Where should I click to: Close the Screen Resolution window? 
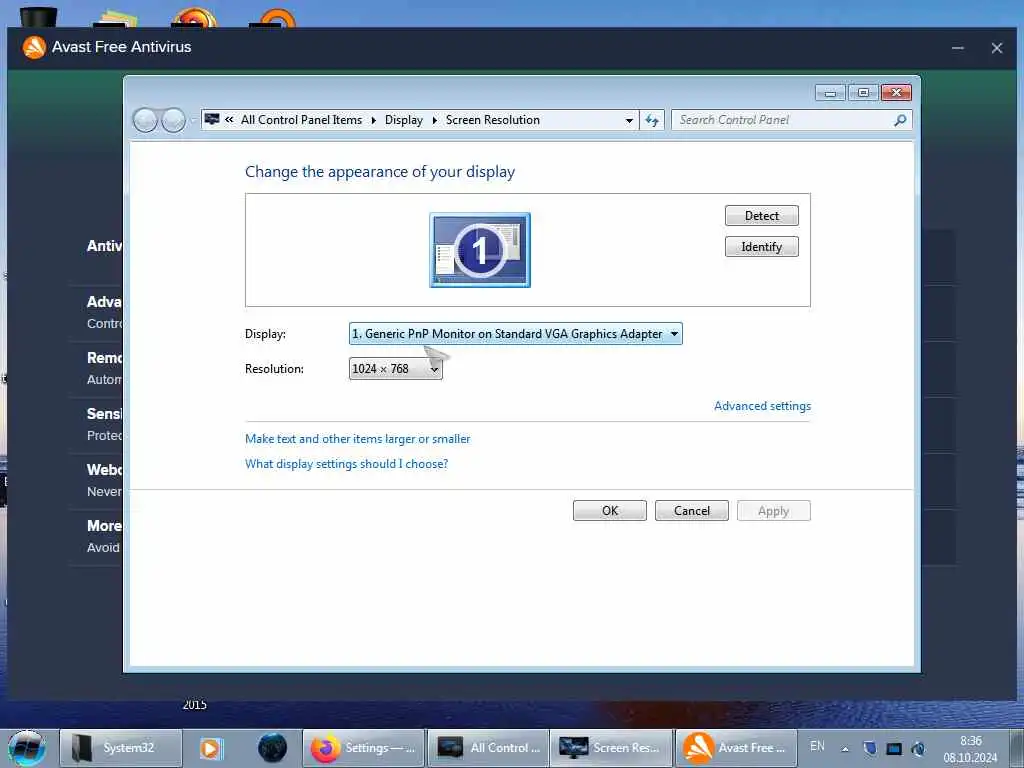pyautogui.click(x=896, y=93)
